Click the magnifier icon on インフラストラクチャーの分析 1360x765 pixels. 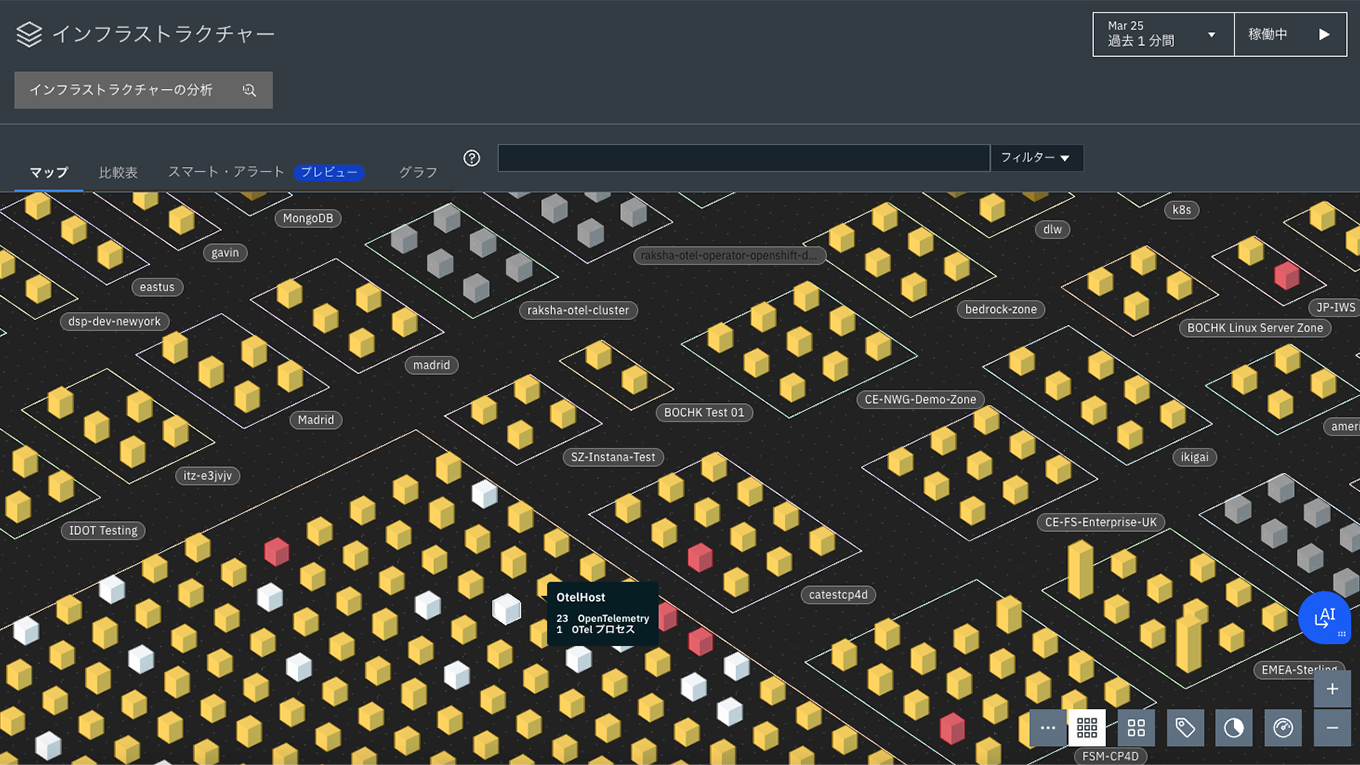tap(249, 90)
